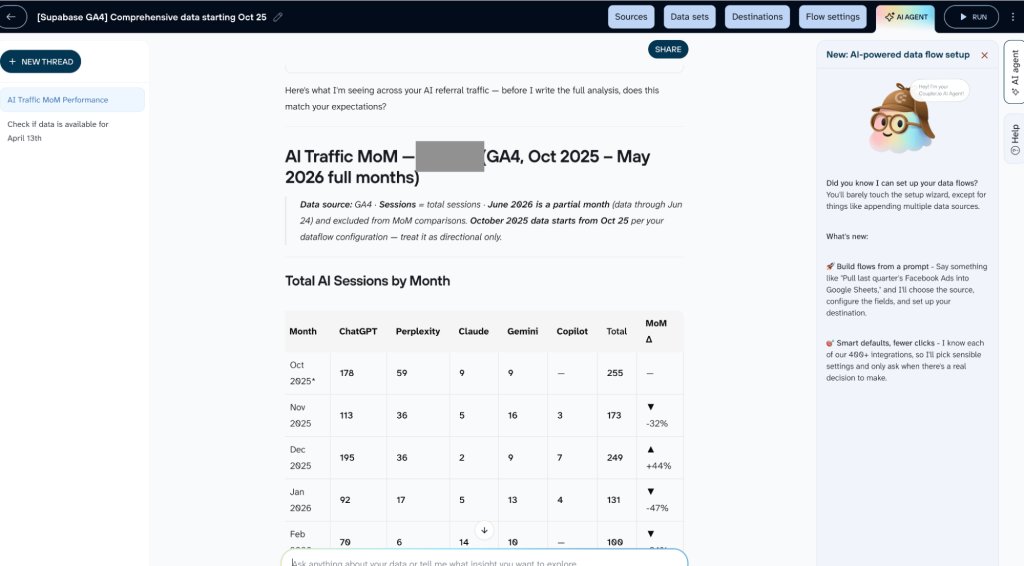This screenshot has height=566, width=1024.
Task: Click the What's new label
Action: click(847, 236)
